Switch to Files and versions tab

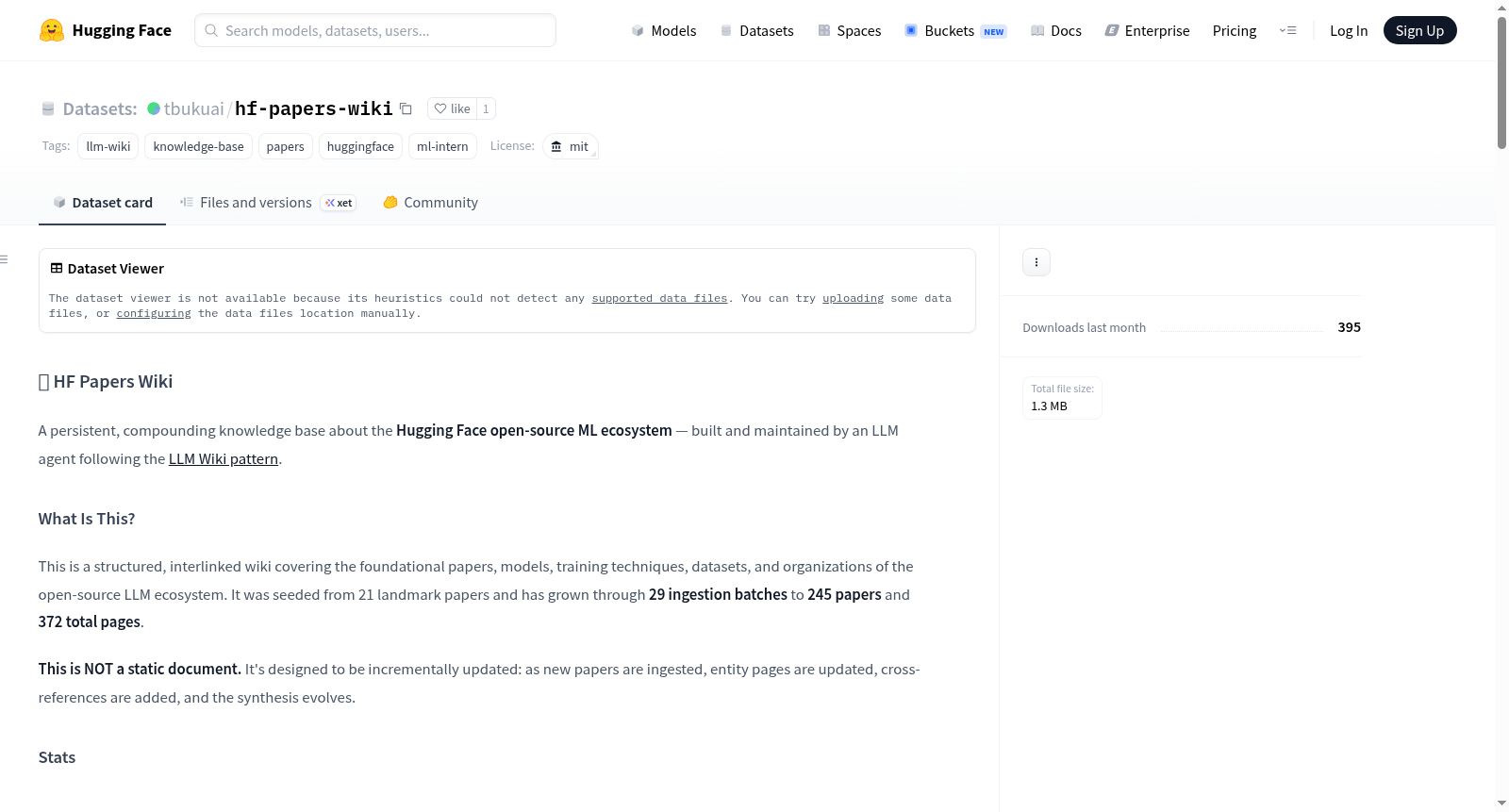[268, 203]
